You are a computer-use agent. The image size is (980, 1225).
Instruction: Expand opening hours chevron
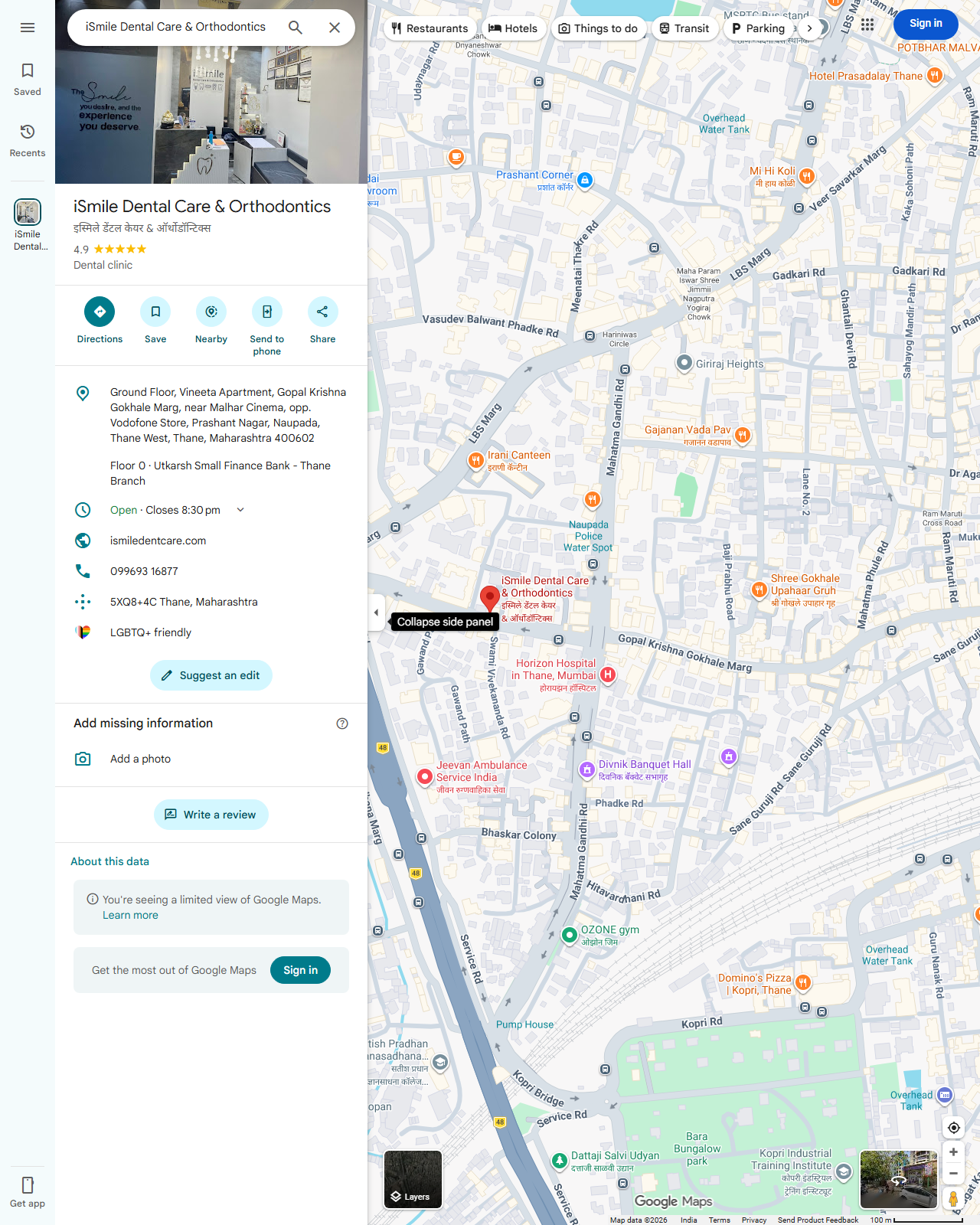pos(240,510)
